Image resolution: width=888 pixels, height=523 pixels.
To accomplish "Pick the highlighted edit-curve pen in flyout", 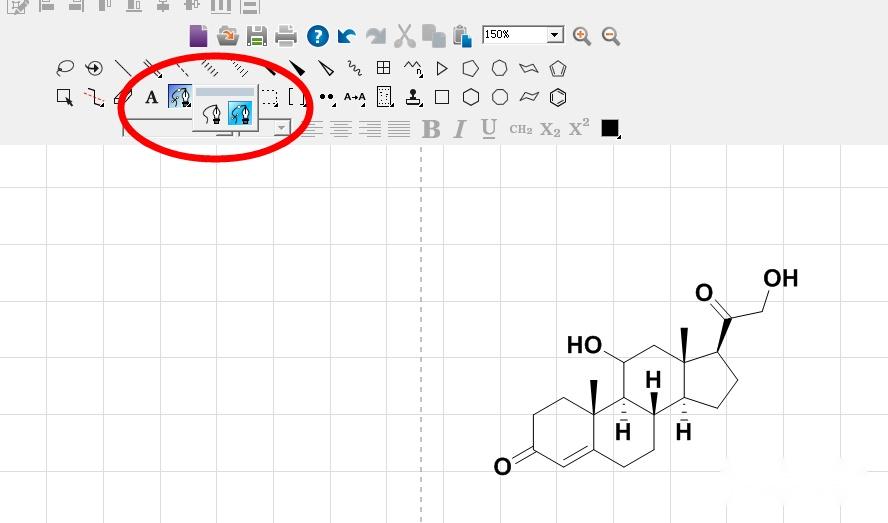I will coord(240,113).
